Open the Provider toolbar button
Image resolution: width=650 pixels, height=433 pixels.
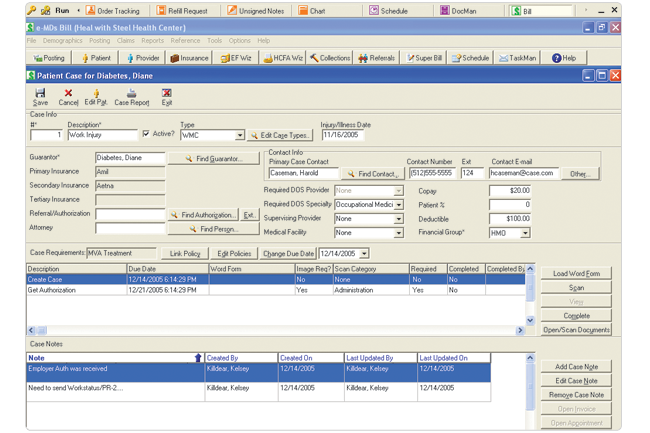pos(143,58)
